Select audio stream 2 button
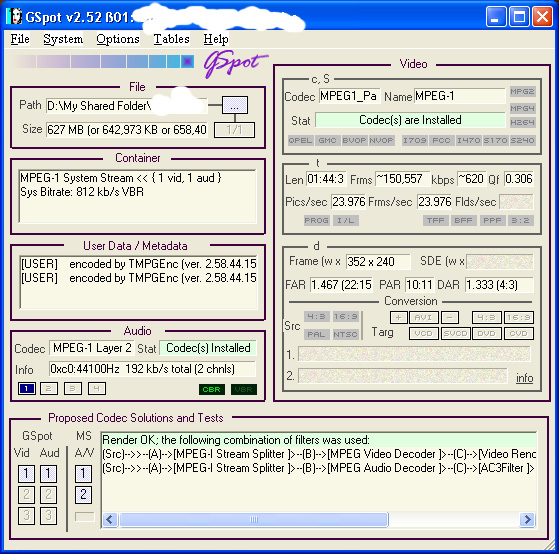 (x=49, y=389)
